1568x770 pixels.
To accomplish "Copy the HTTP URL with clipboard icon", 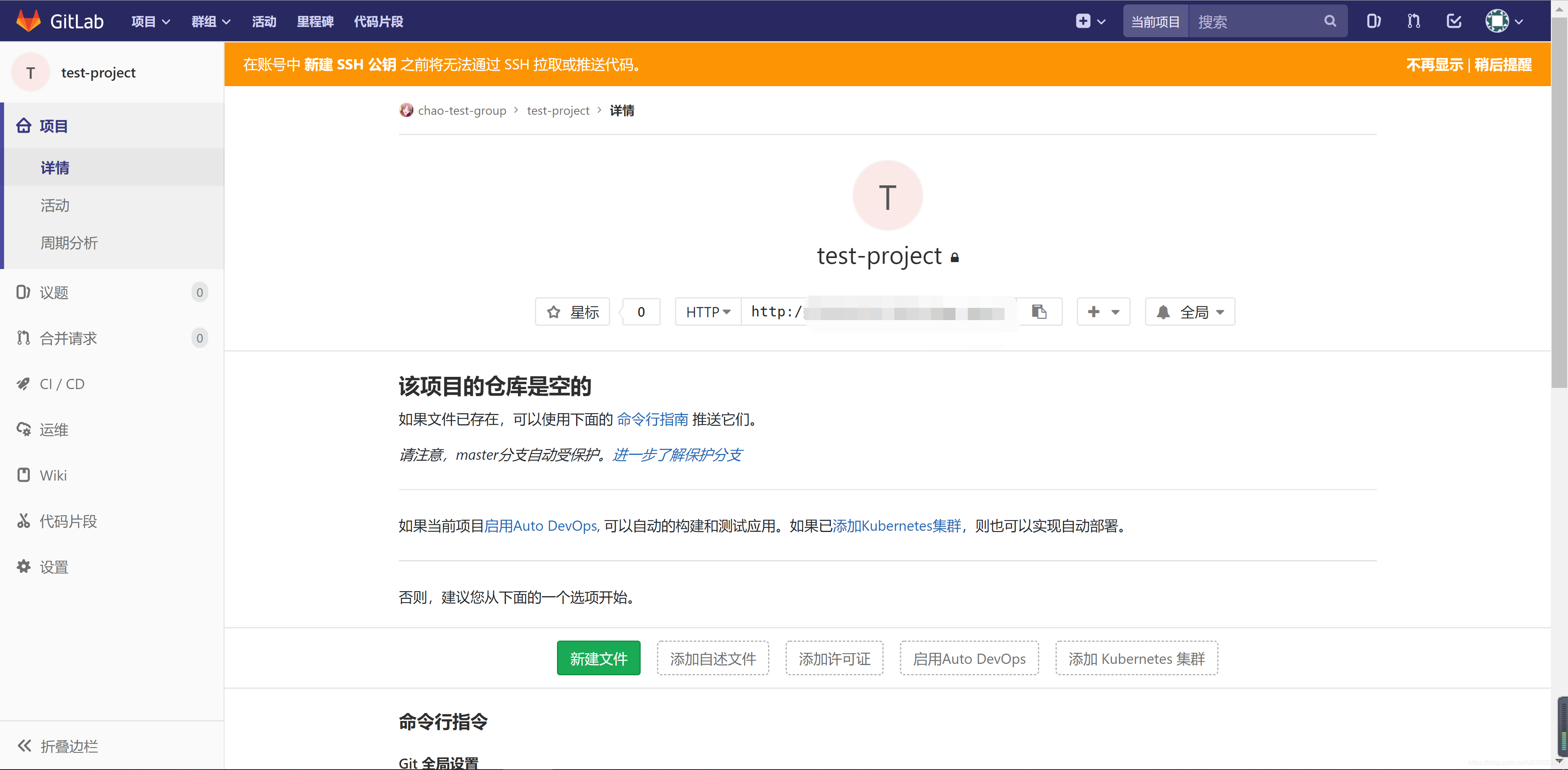I will (x=1039, y=312).
